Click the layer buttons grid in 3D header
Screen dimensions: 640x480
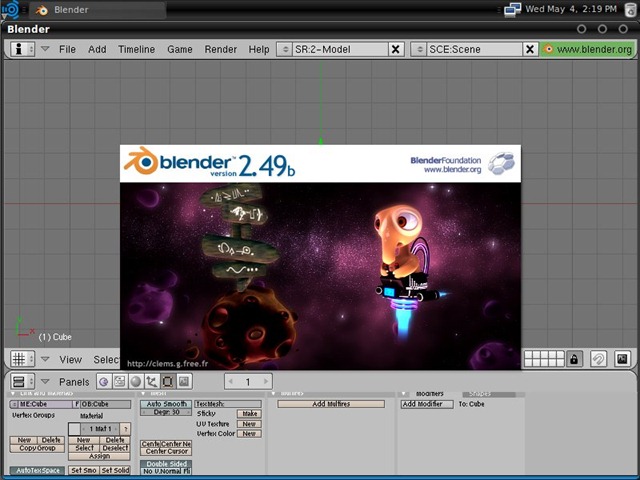(x=544, y=359)
